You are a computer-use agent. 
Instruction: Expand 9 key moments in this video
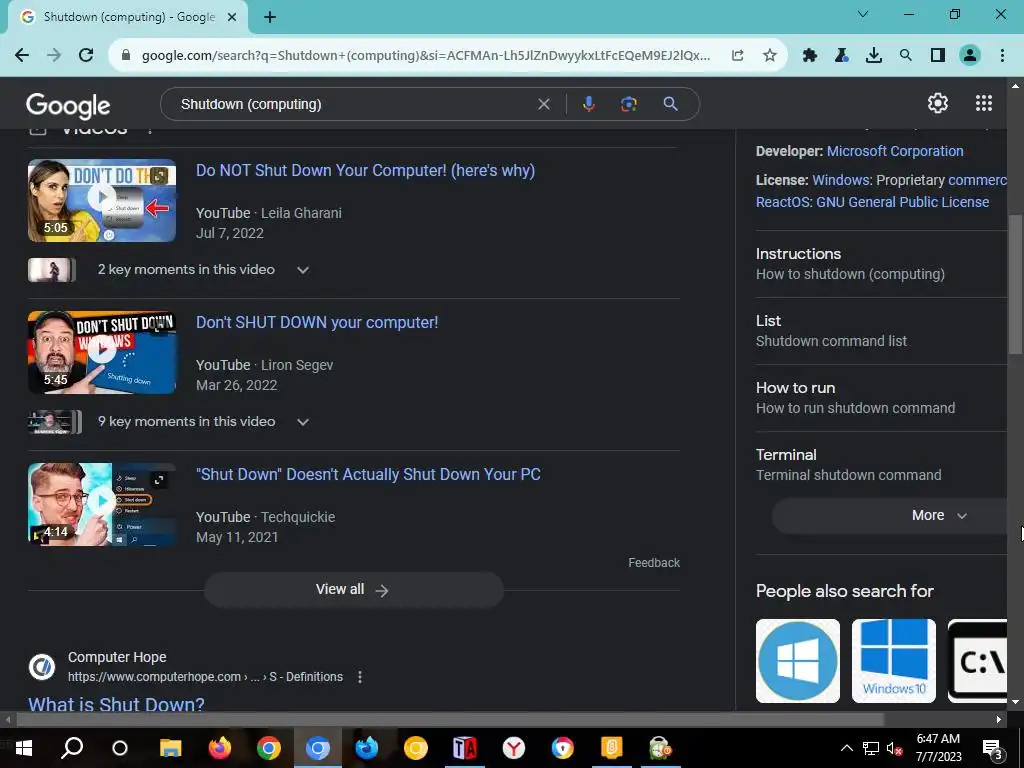click(303, 422)
